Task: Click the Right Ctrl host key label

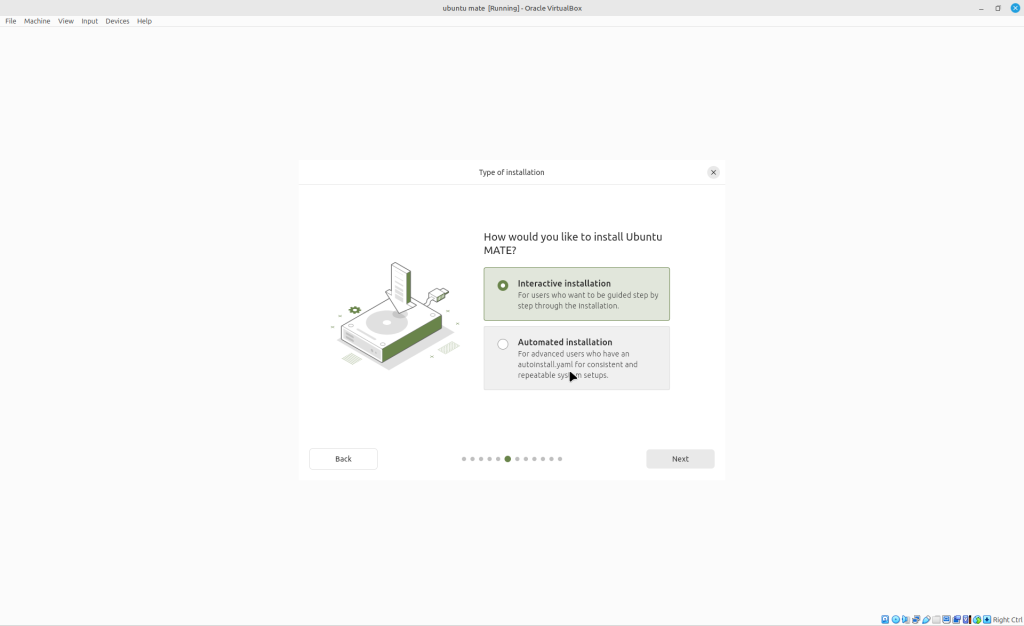Action: [1008, 620]
